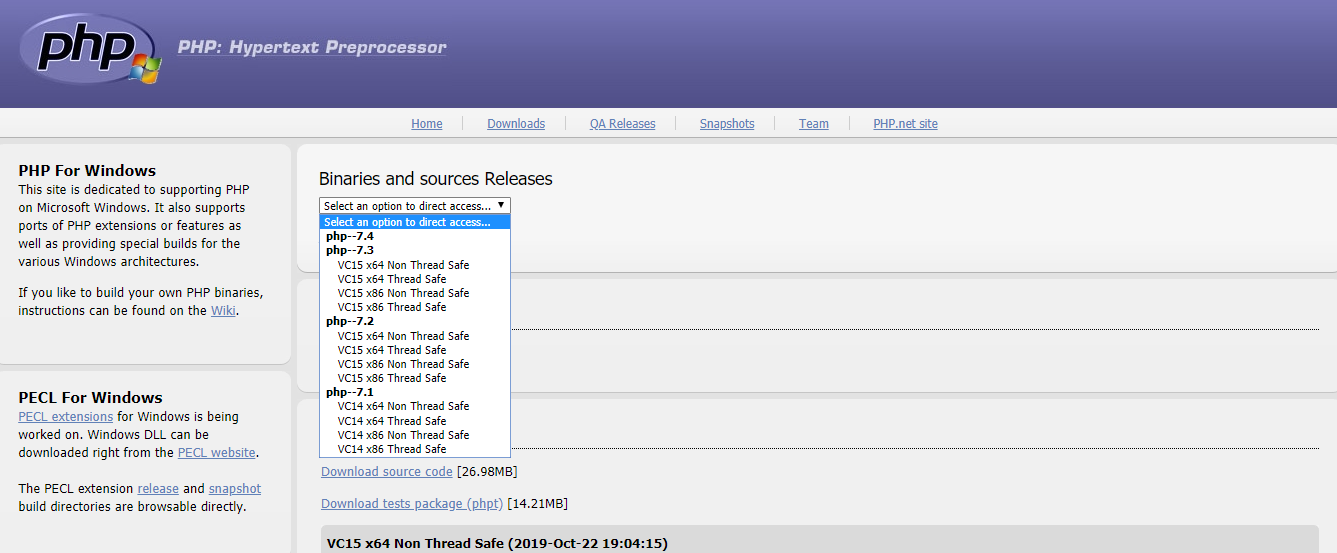Click 'PHP: Hypertext Preprocessor' header title
Viewport: 1337px width, 553px height.
click(x=312, y=47)
